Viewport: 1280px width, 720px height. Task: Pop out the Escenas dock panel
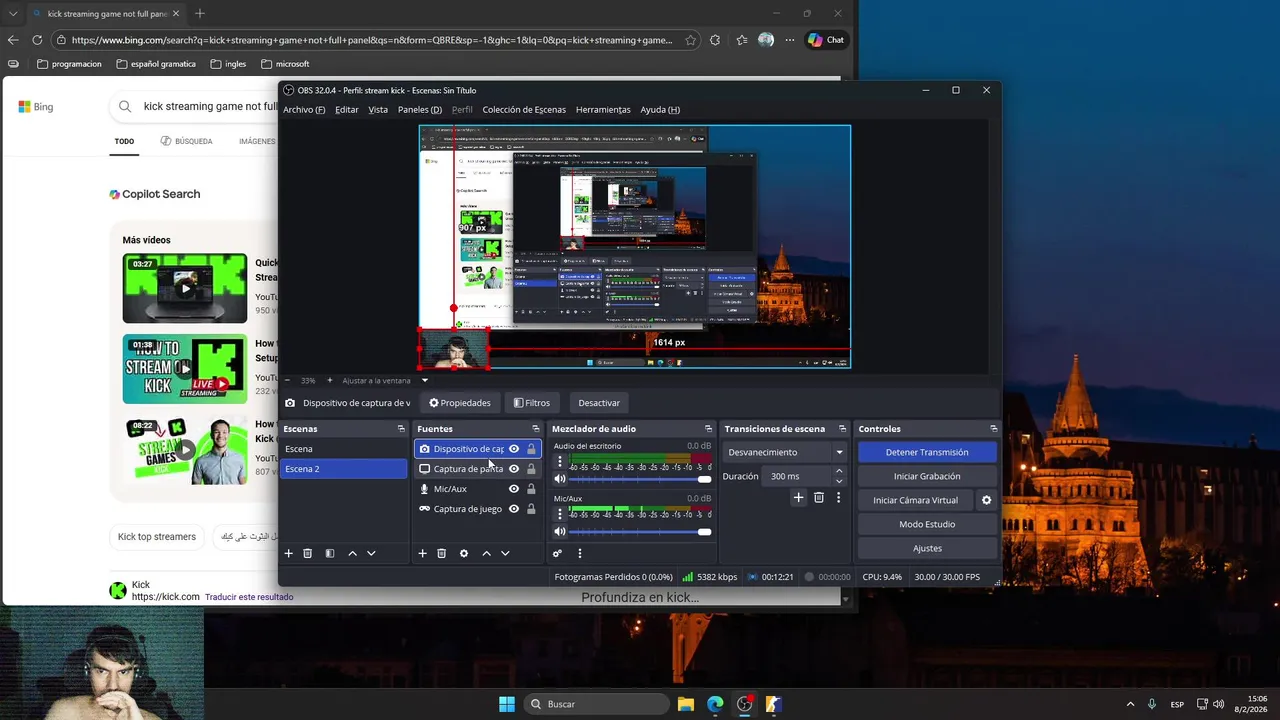401,429
